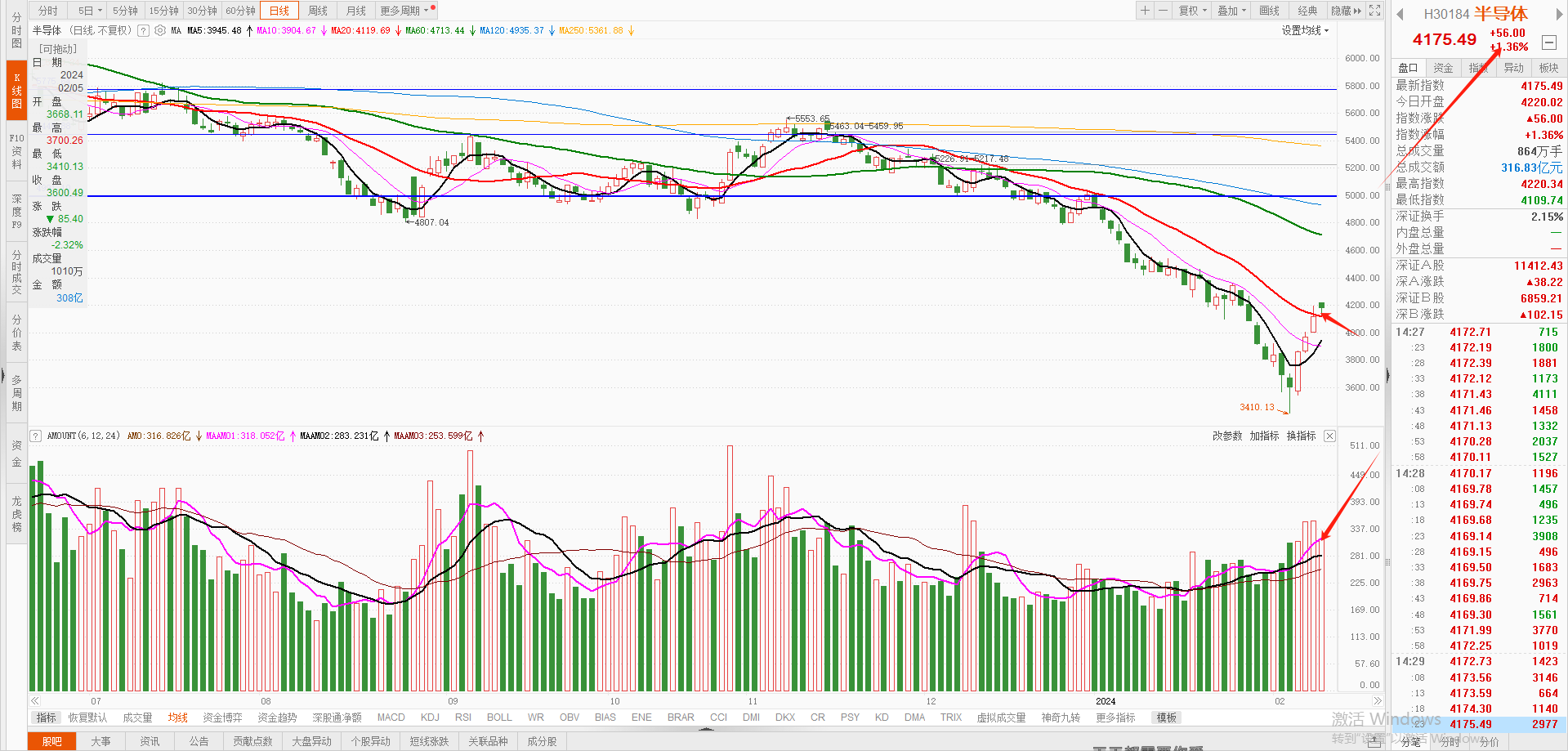Toggle the 隐藏 side panel button
This screenshot has height=751, width=1568.
(x=1346, y=11)
